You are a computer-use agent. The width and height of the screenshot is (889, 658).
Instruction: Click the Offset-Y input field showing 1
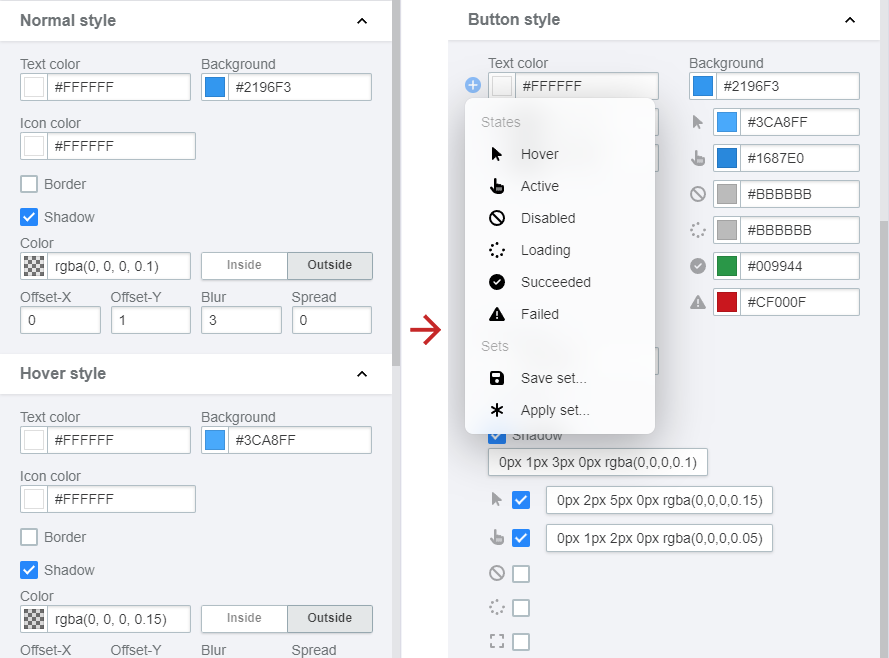[150, 319]
